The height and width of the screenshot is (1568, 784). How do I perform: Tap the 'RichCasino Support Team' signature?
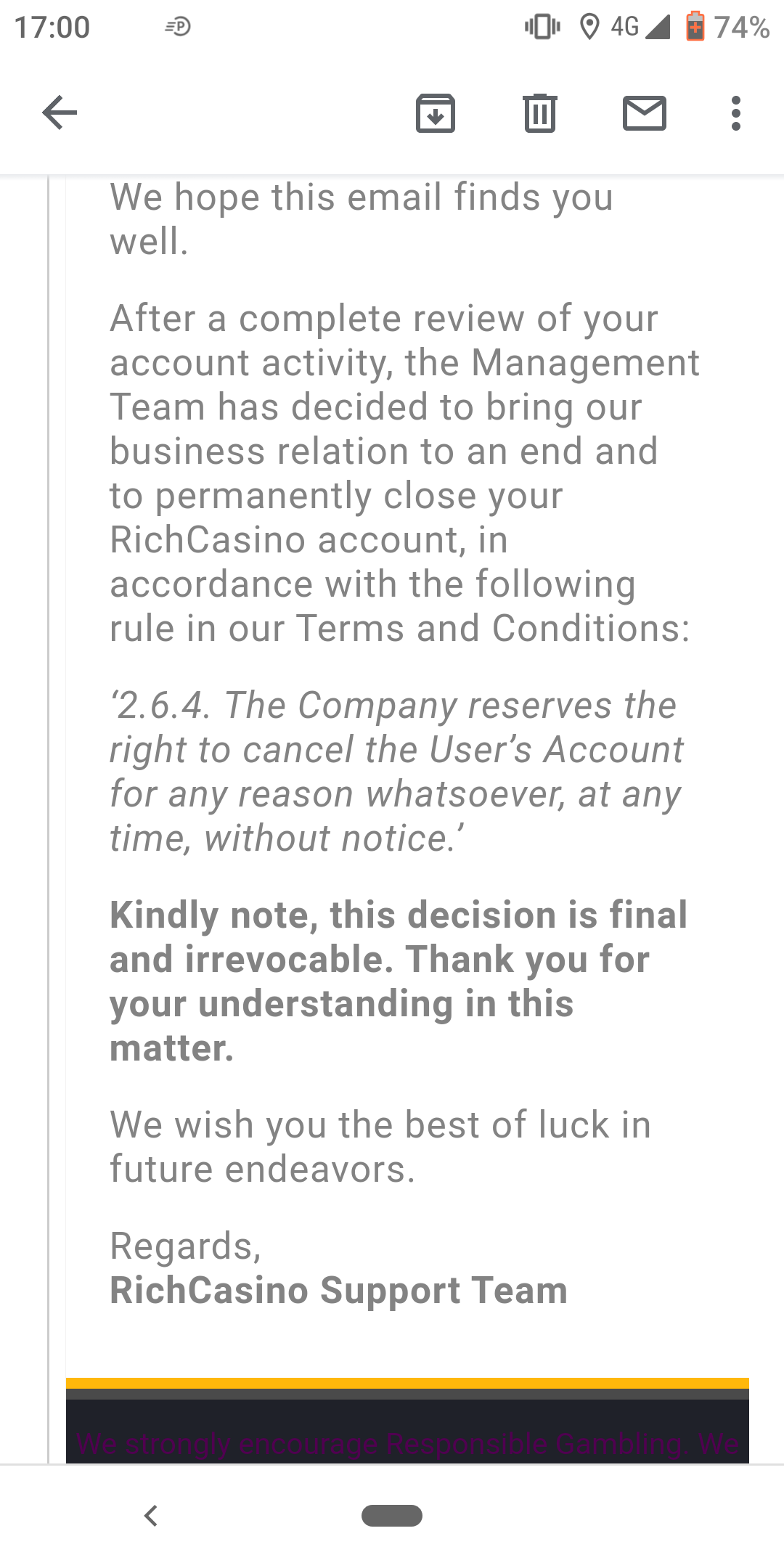[x=338, y=1291]
